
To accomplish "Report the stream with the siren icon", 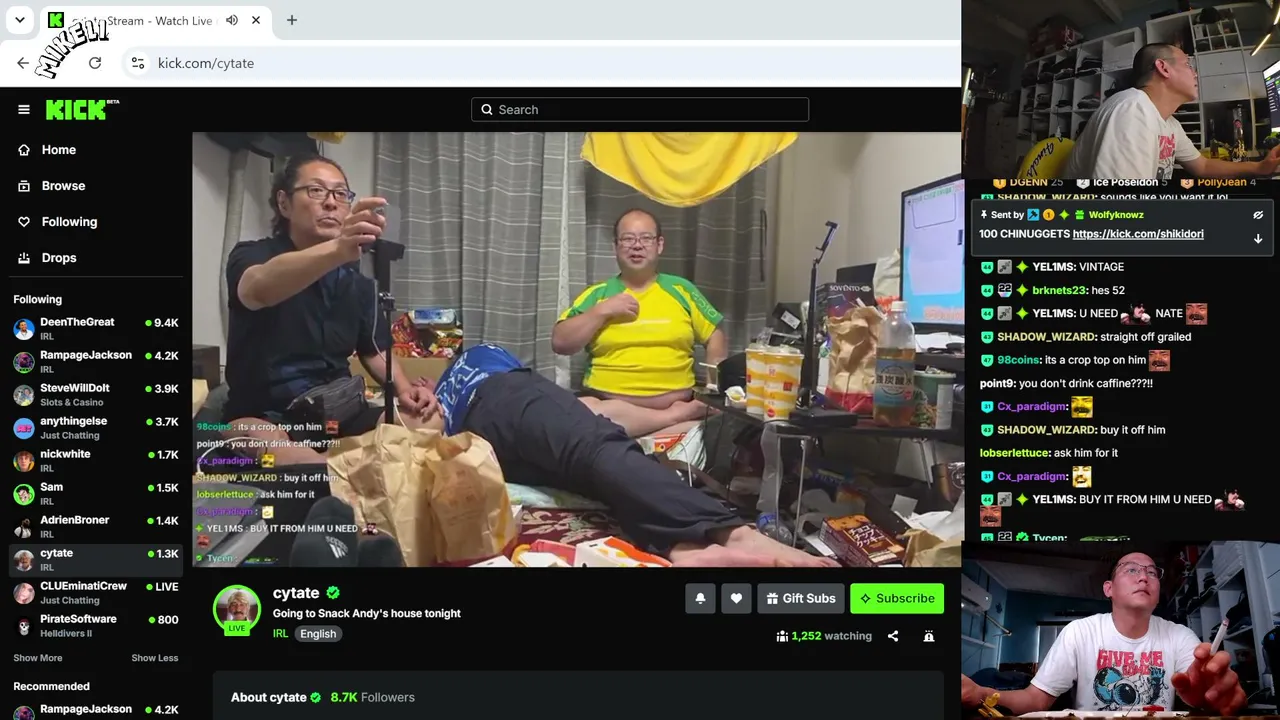I will pyautogui.click(x=929, y=636).
